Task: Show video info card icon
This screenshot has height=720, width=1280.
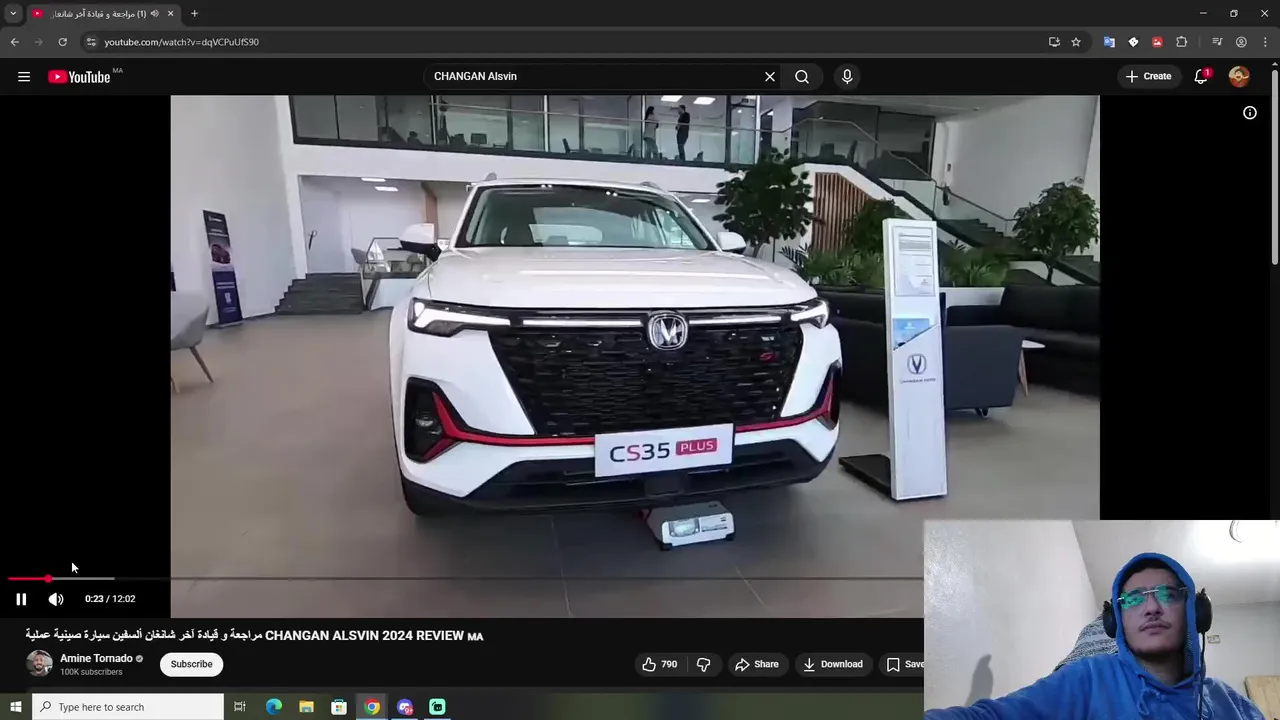Action: point(1250,113)
